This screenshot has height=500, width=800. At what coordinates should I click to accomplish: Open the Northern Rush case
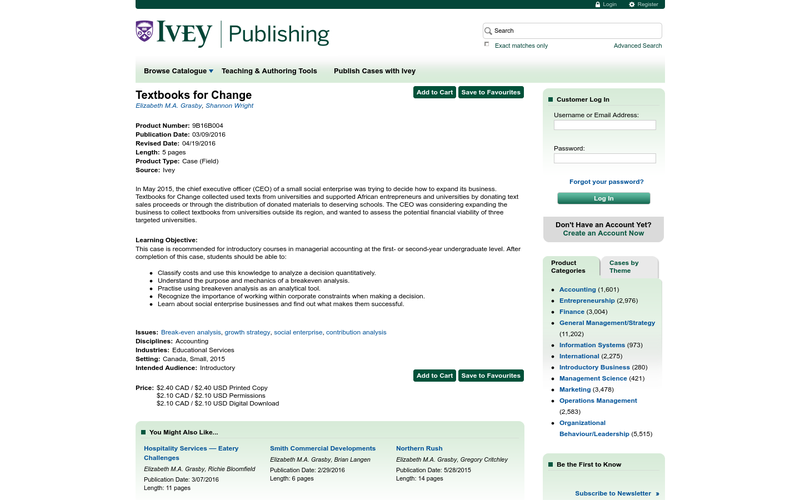coord(419,448)
